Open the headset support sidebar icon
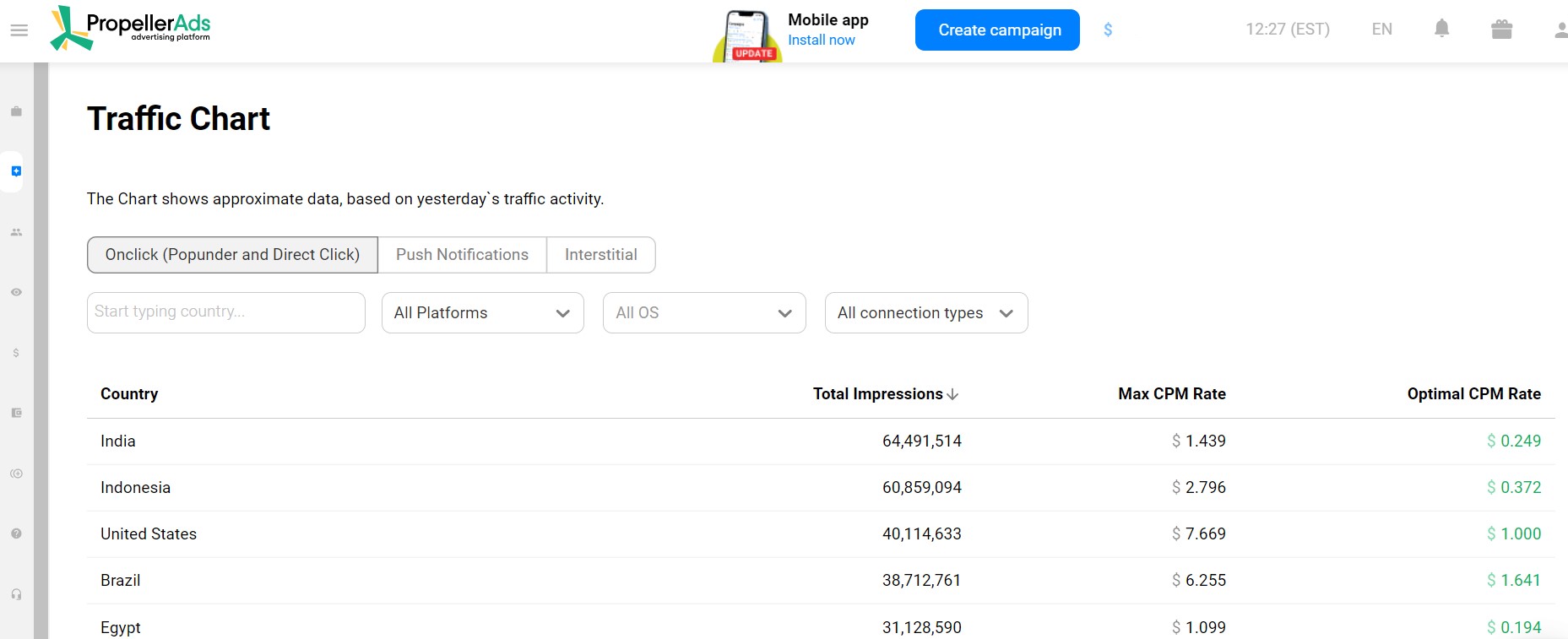Image resolution: width=1568 pixels, height=639 pixels. (x=16, y=594)
